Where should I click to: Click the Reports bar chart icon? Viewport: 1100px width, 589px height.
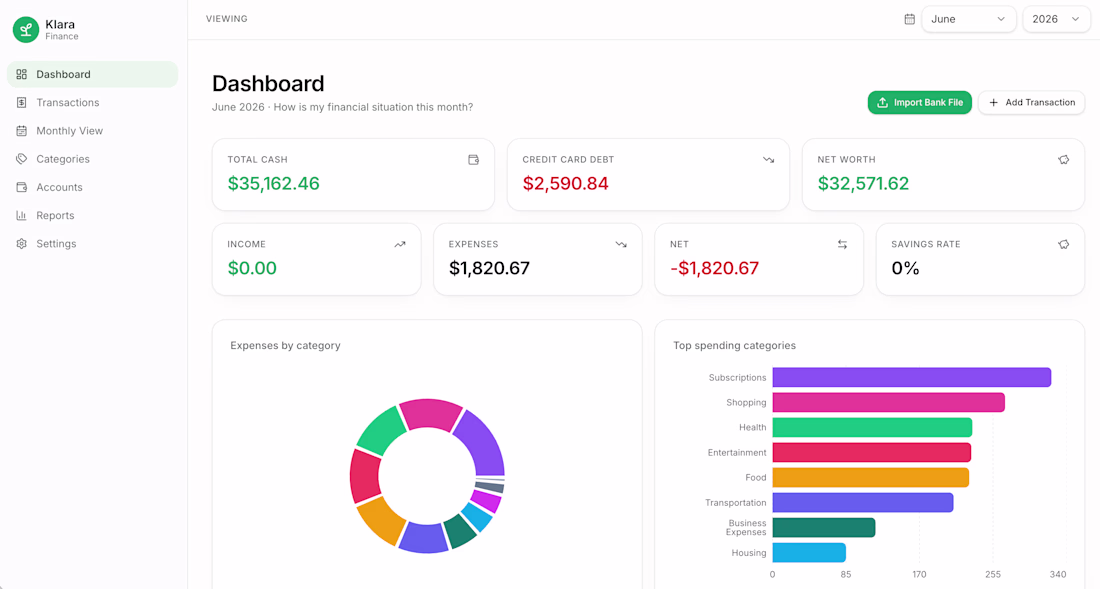pos(22,215)
